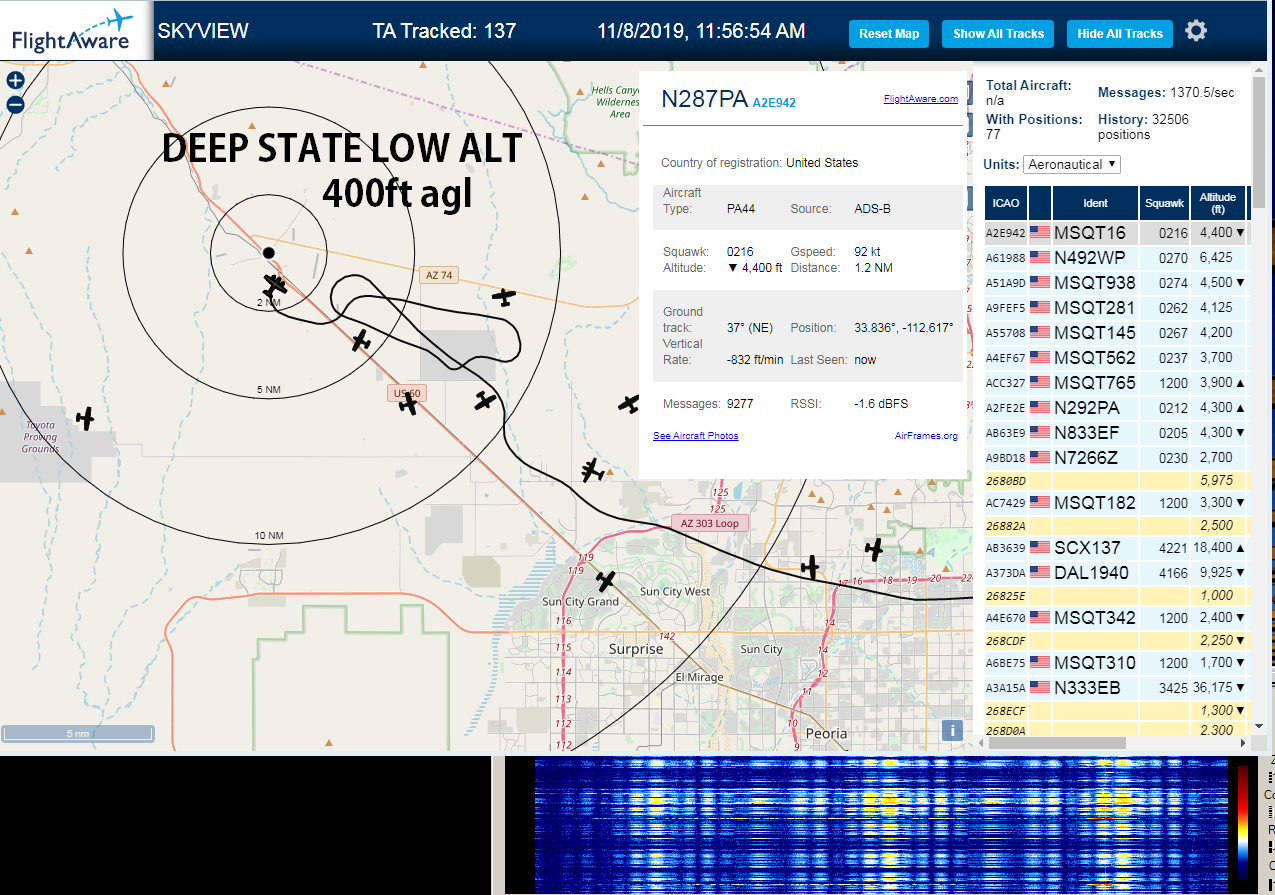This screenshot has height=895, width=1275.
Task: Click US flag icon in N492WP row
Action: pos(1040,257)
